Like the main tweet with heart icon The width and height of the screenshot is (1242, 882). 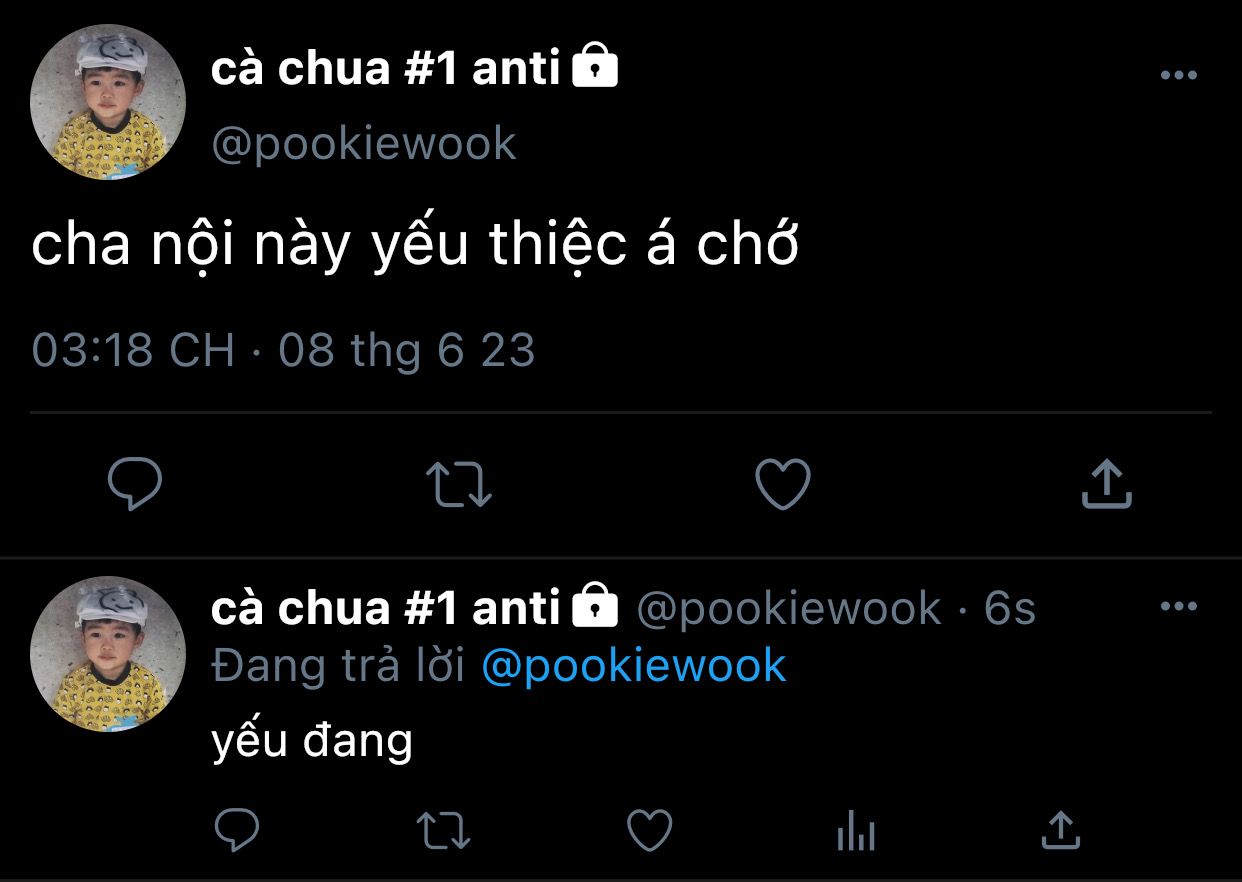tap(782, 484)
